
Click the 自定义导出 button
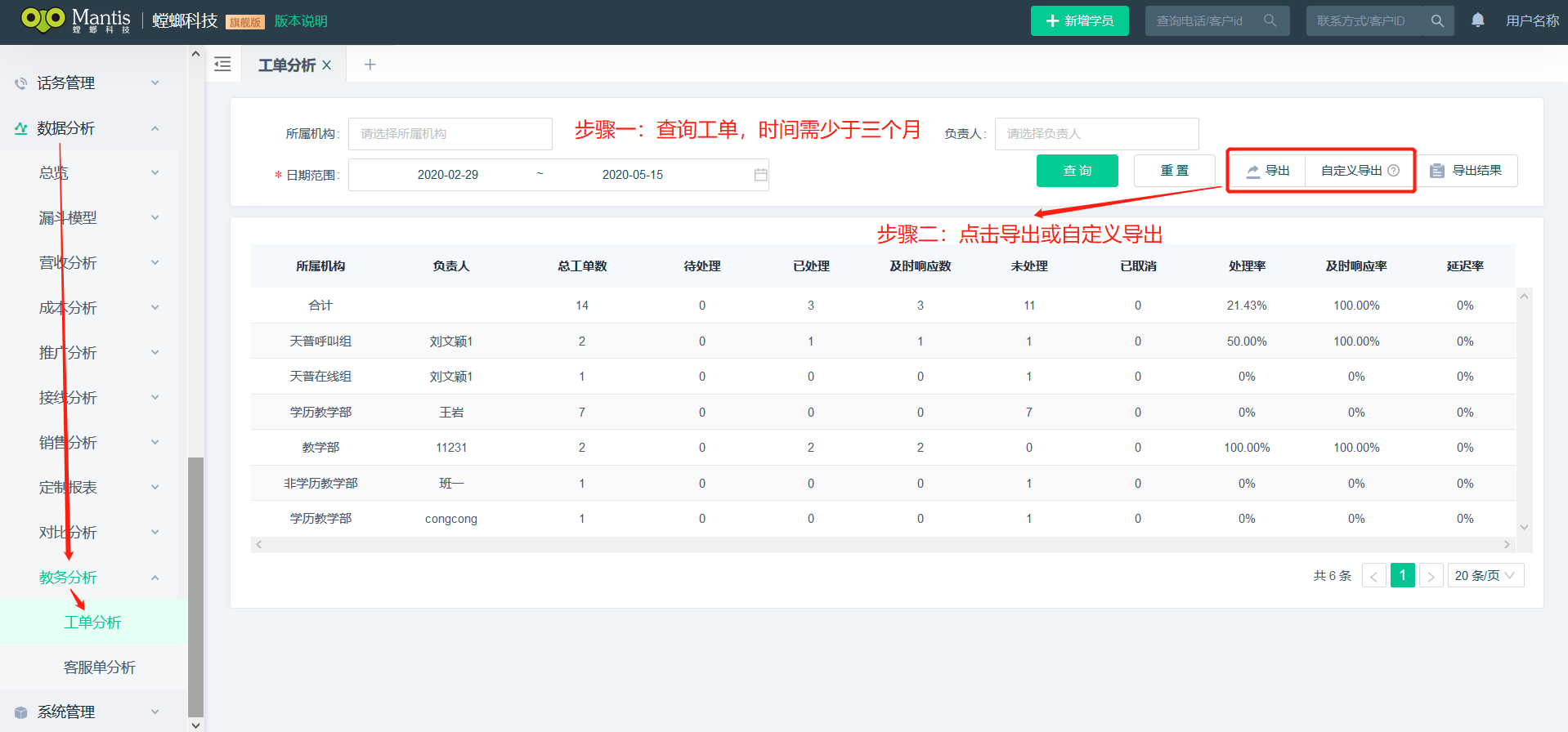click(x=1360, y=171)
